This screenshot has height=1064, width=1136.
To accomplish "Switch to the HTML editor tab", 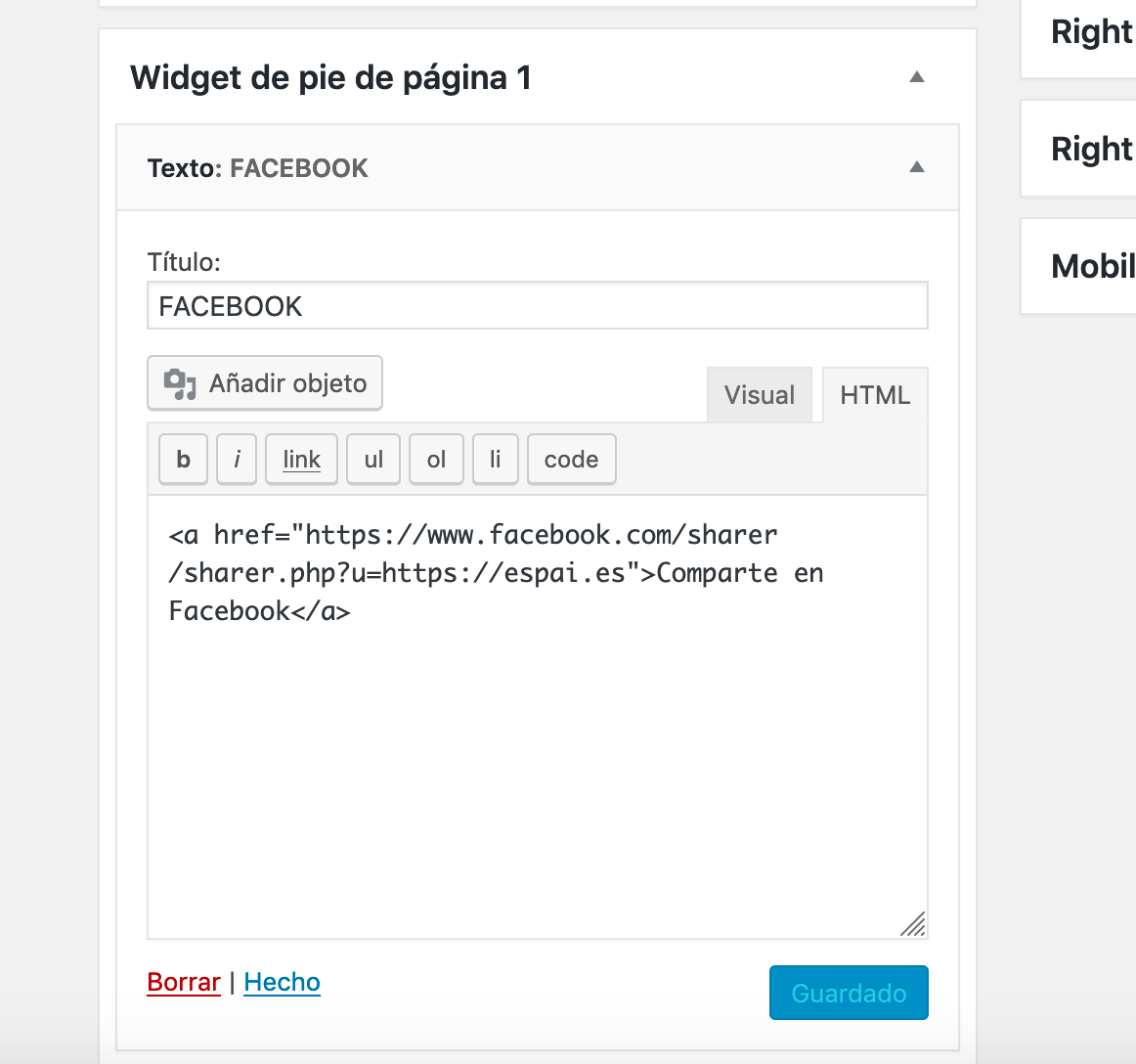I will [875, 395].
